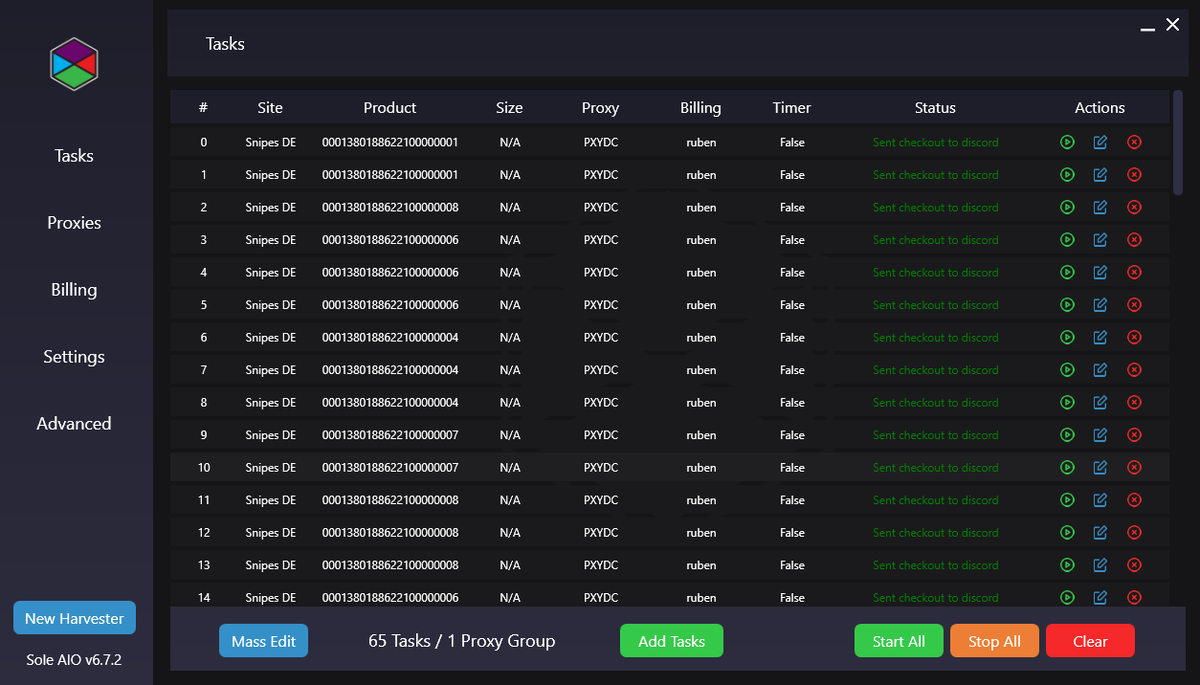
Task: Open the Tasks section in the sidebar
Action: point(74,156)
